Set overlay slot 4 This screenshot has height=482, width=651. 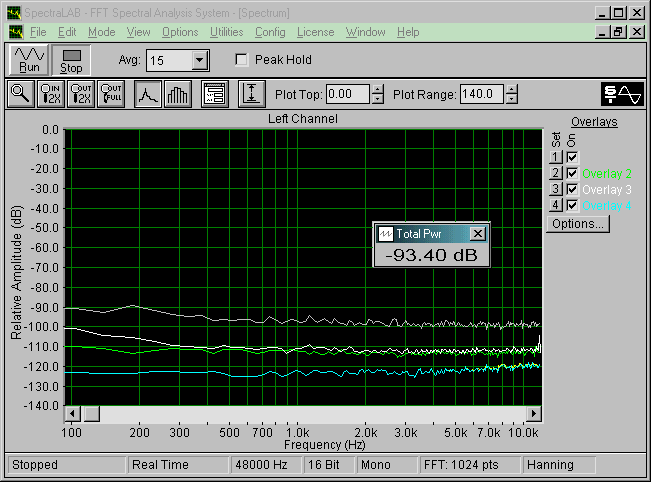[556, 205]
